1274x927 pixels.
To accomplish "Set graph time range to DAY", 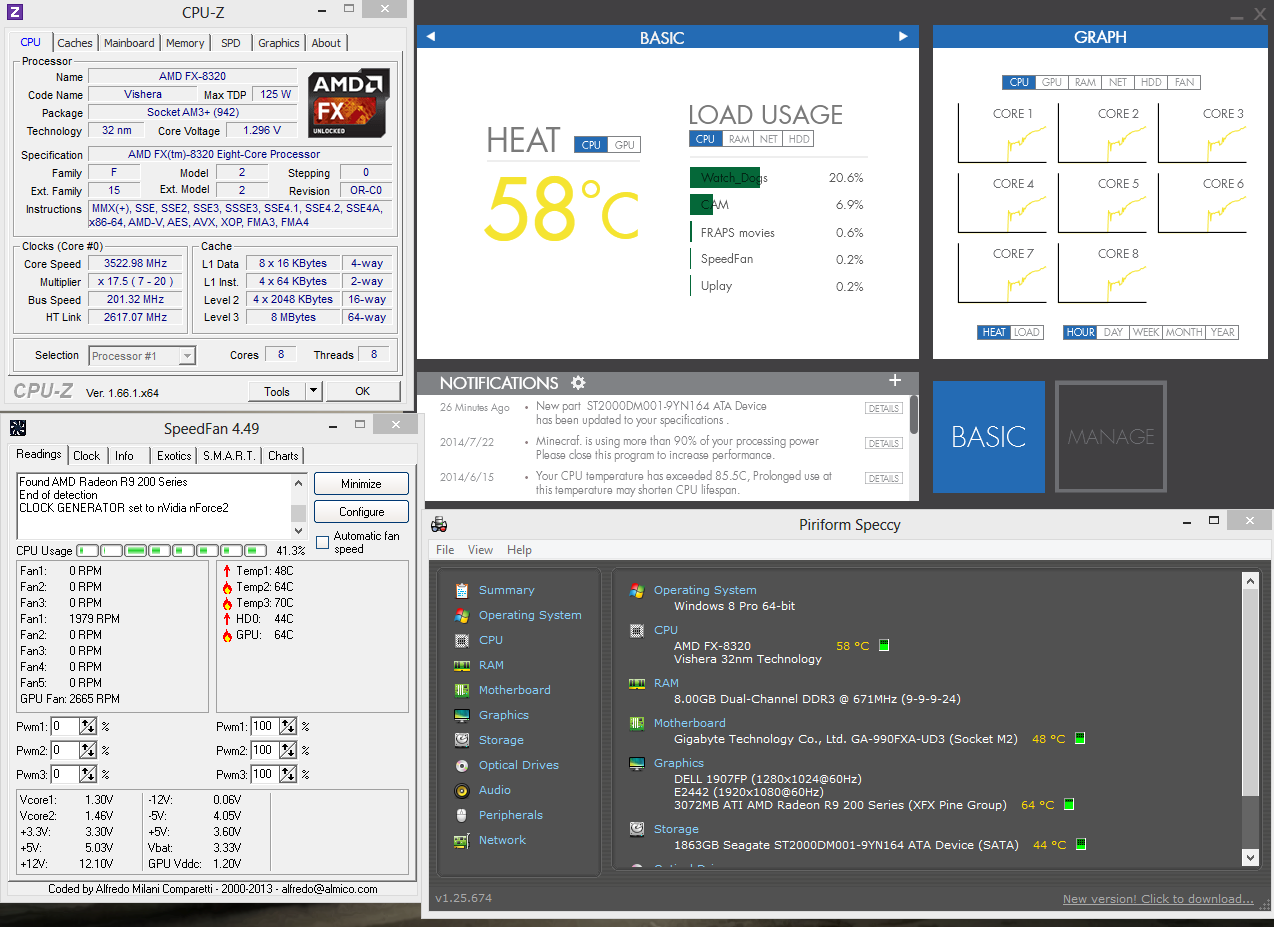I will 1113,332.
